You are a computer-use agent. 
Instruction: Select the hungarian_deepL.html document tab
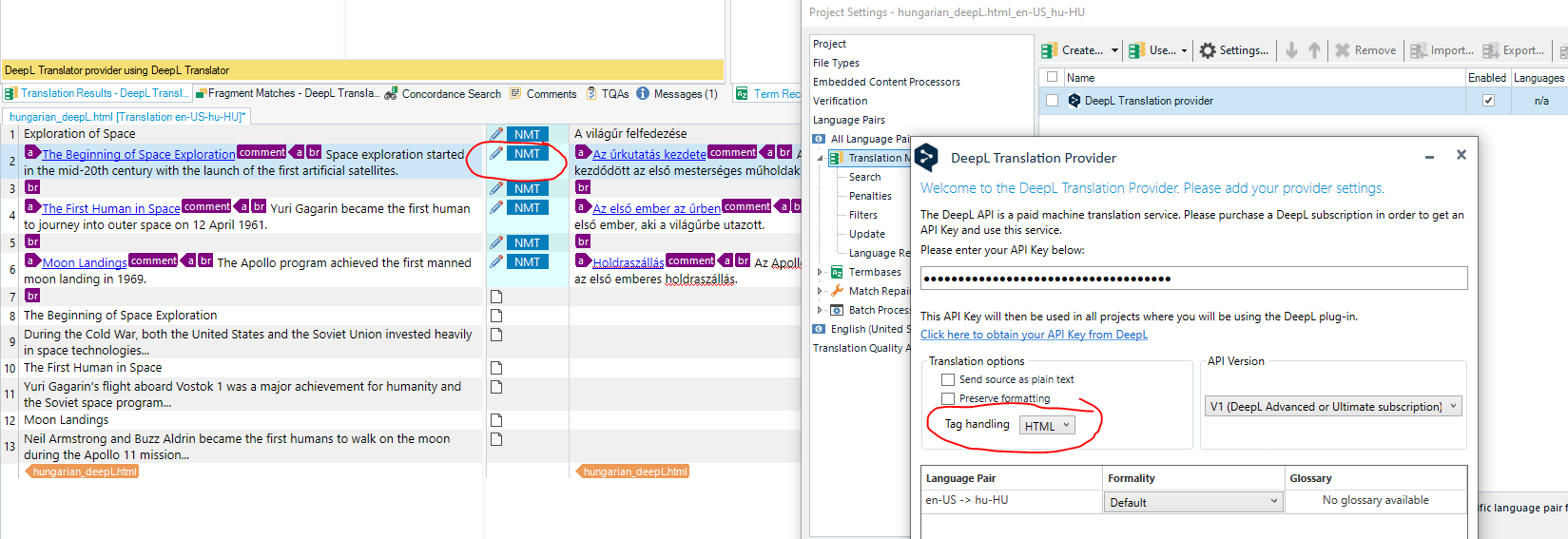(x=126, y=117)
